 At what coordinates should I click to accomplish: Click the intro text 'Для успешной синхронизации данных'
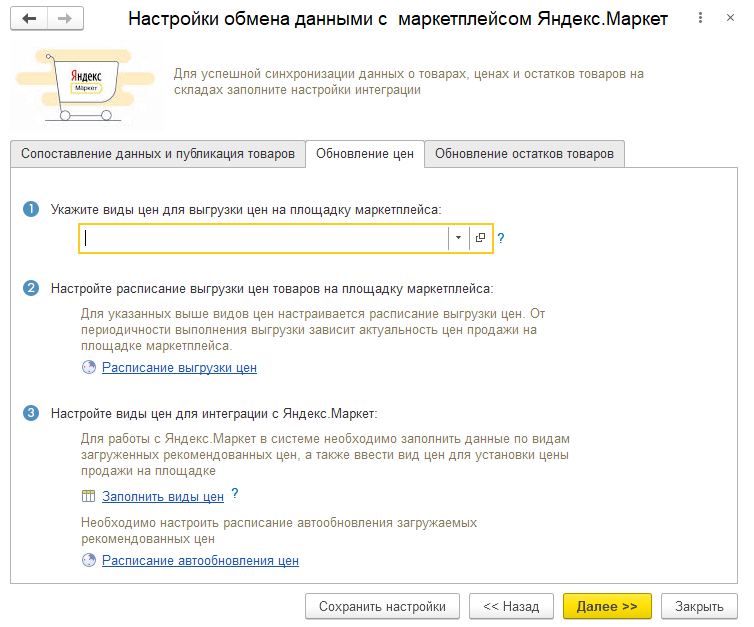(409, 82)
